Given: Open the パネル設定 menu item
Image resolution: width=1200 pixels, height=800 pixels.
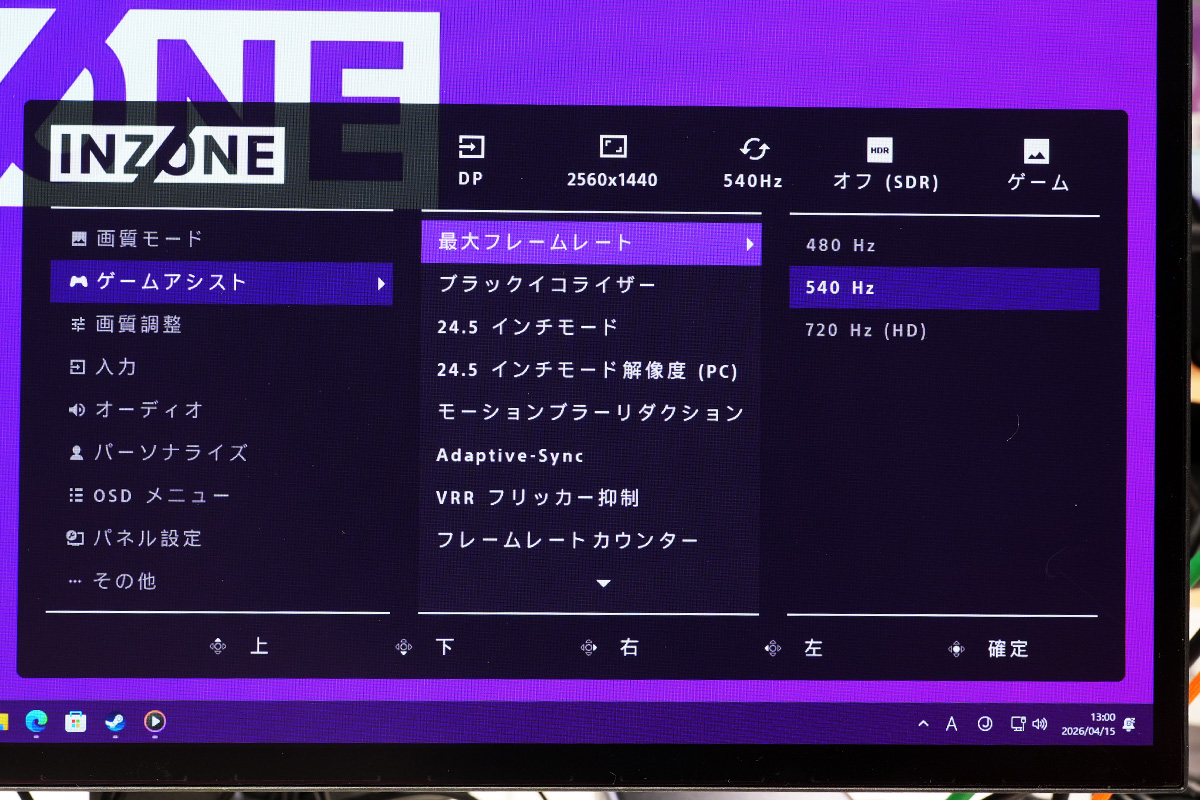Looking at the screenshot, I should (x=147, y=538).
